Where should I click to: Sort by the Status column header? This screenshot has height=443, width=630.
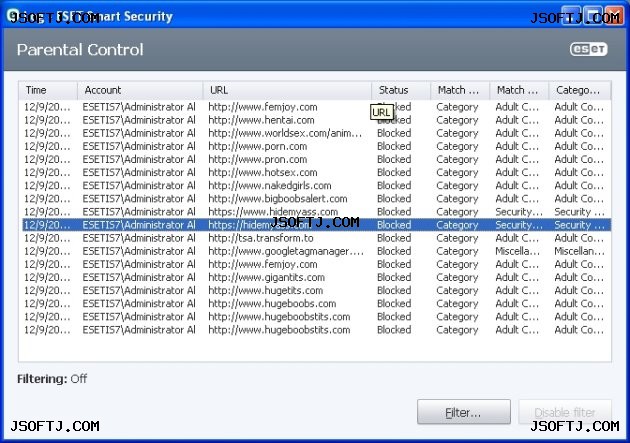(401, 90)
